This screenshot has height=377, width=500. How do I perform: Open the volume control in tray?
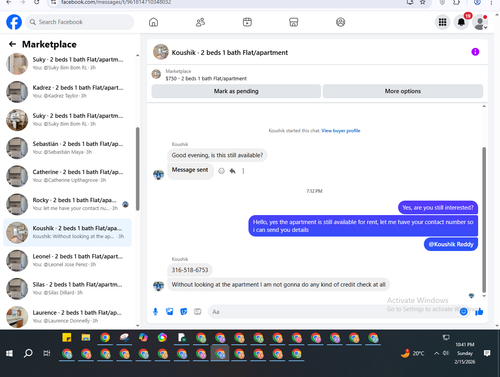tap(446, 353)
